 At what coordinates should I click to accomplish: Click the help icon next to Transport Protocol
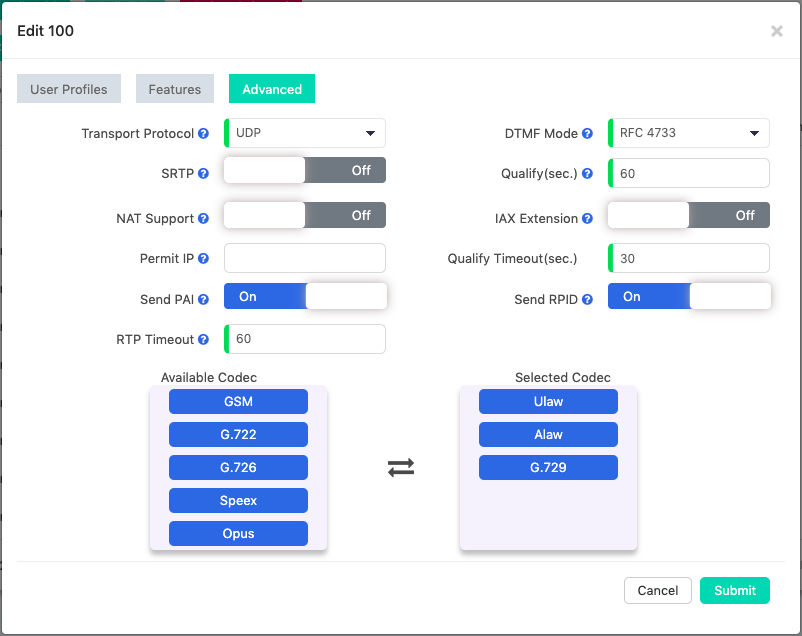point(204,134)
